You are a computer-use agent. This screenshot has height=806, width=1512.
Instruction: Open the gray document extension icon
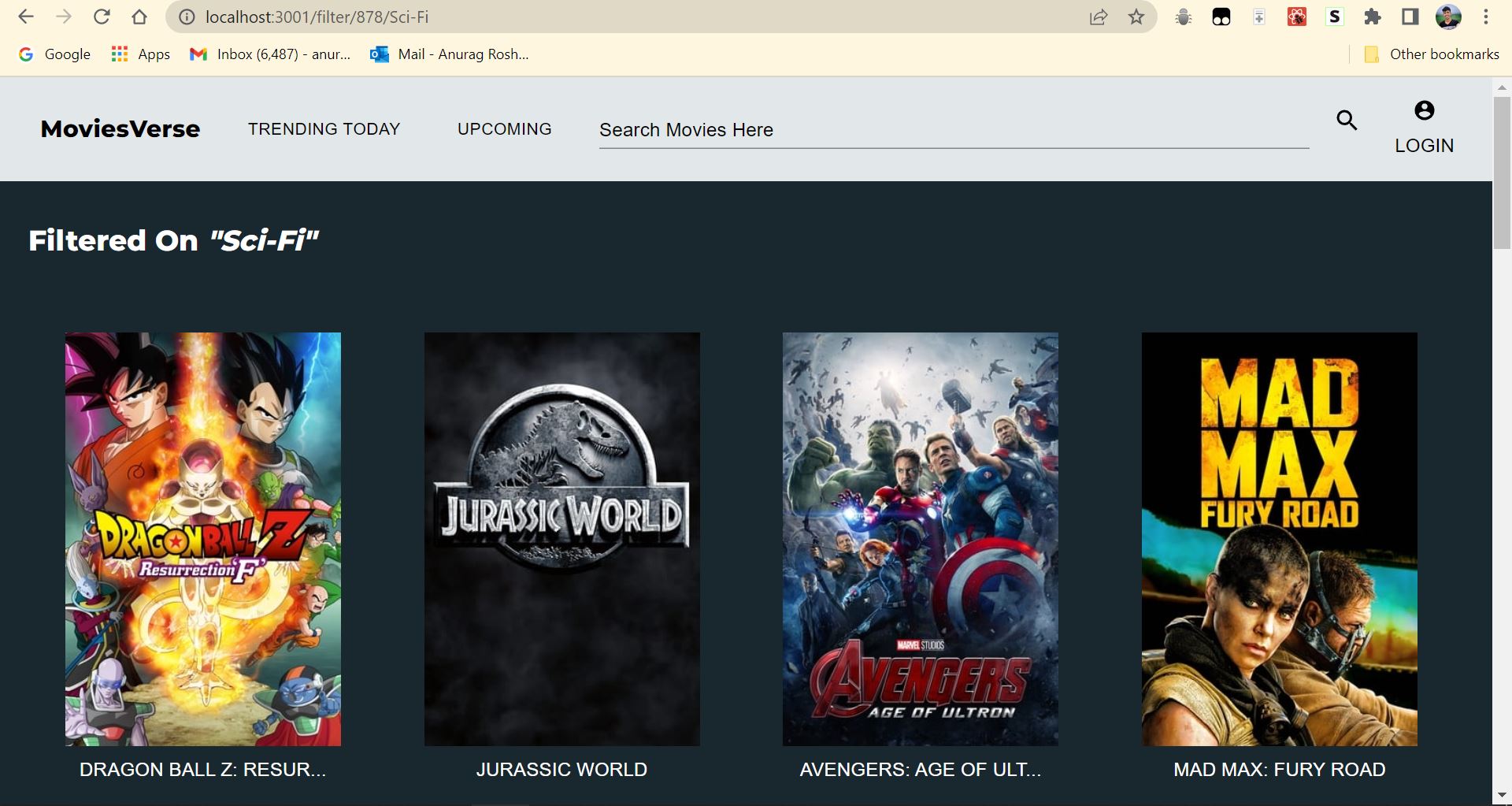(1259, 17)
